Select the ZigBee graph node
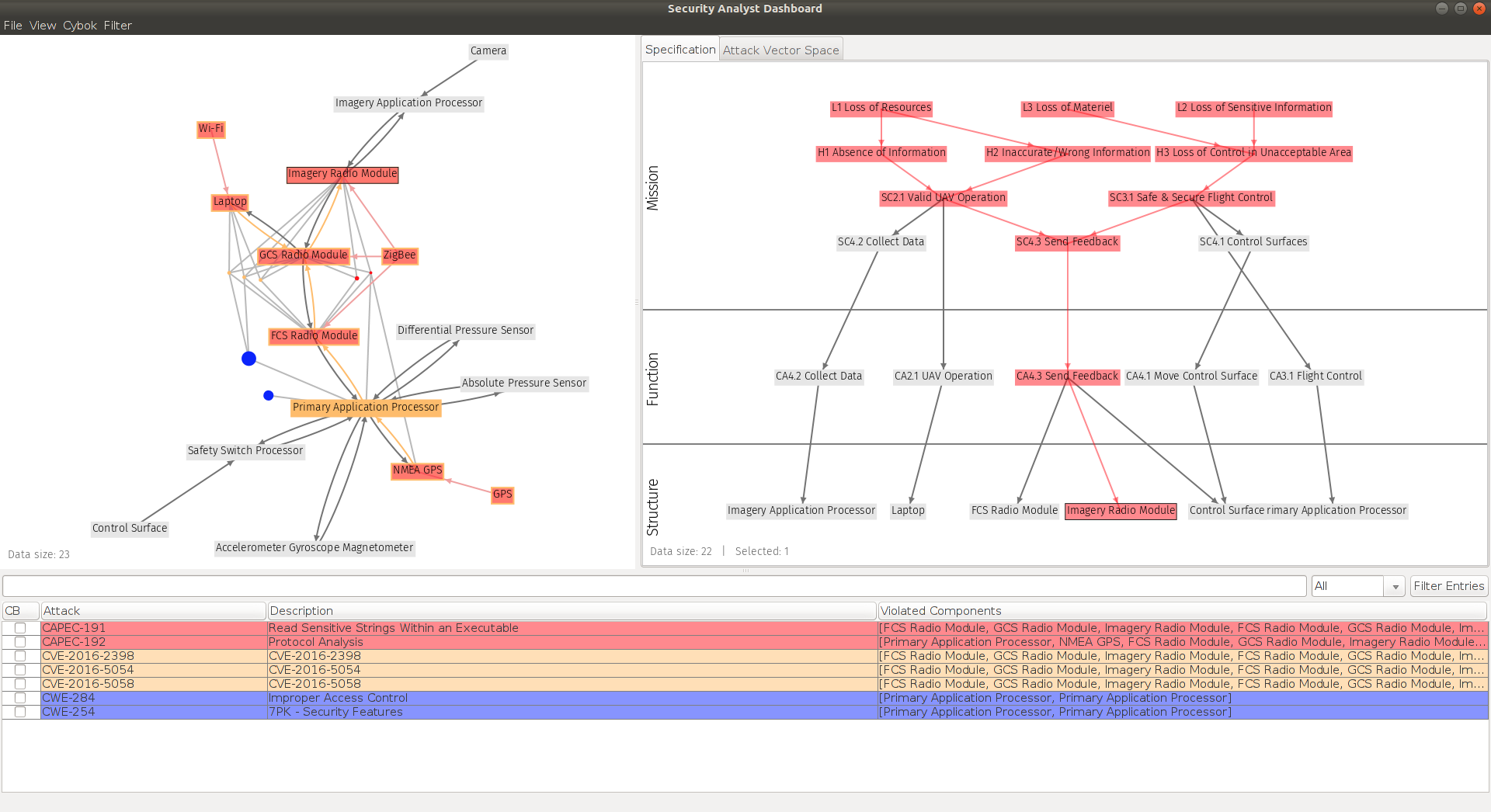The height and width of the screenshot is (812, 1491). pyautogui.click(x=399, y=255)
